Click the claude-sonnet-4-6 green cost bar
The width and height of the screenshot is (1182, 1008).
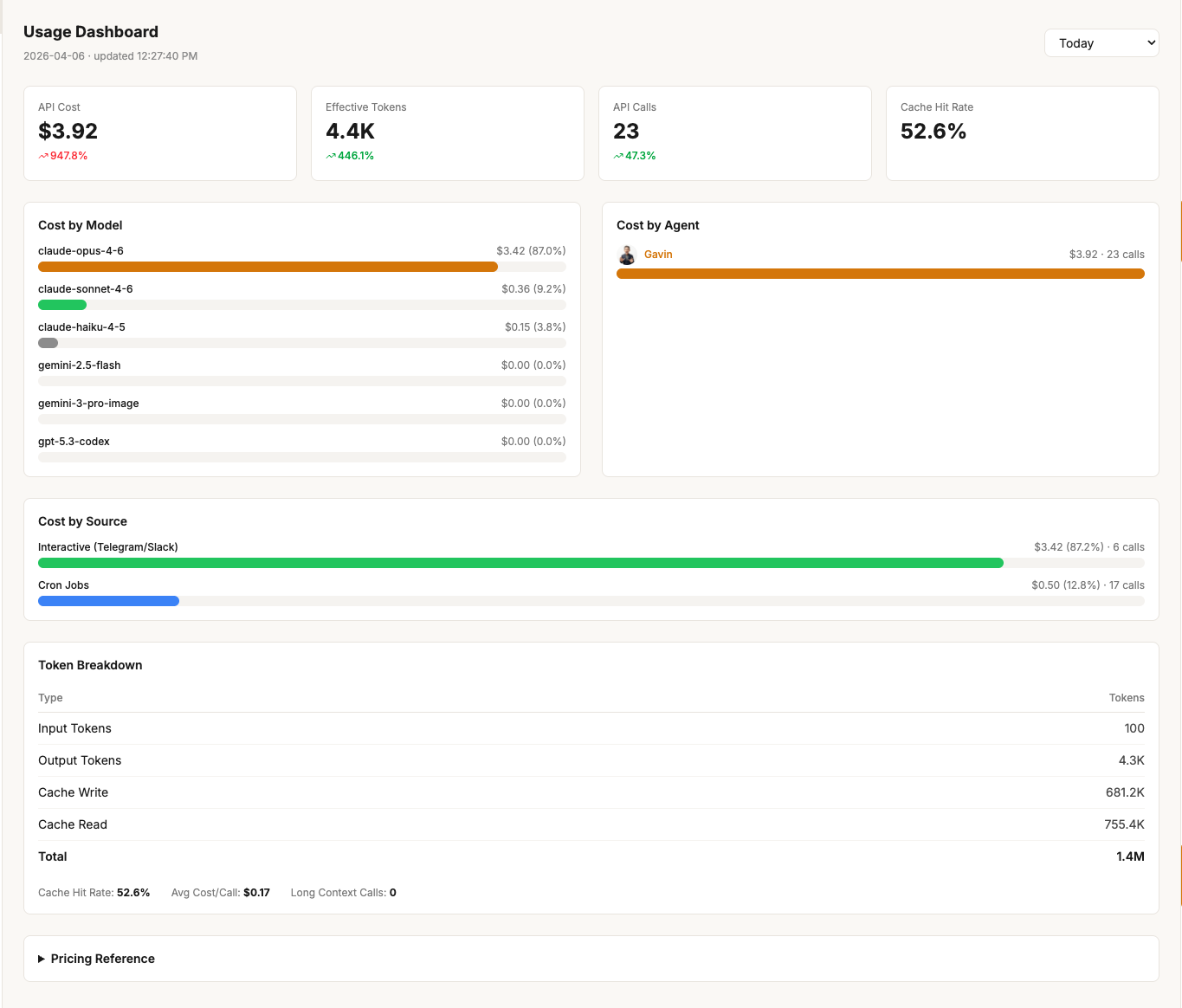coord(62,305)
